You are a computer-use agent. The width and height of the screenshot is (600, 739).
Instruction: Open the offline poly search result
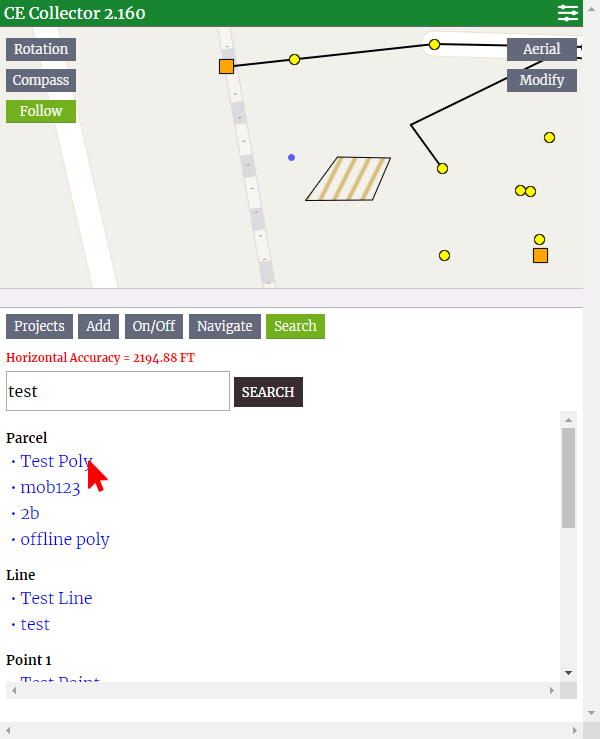(x=65, y=539)
